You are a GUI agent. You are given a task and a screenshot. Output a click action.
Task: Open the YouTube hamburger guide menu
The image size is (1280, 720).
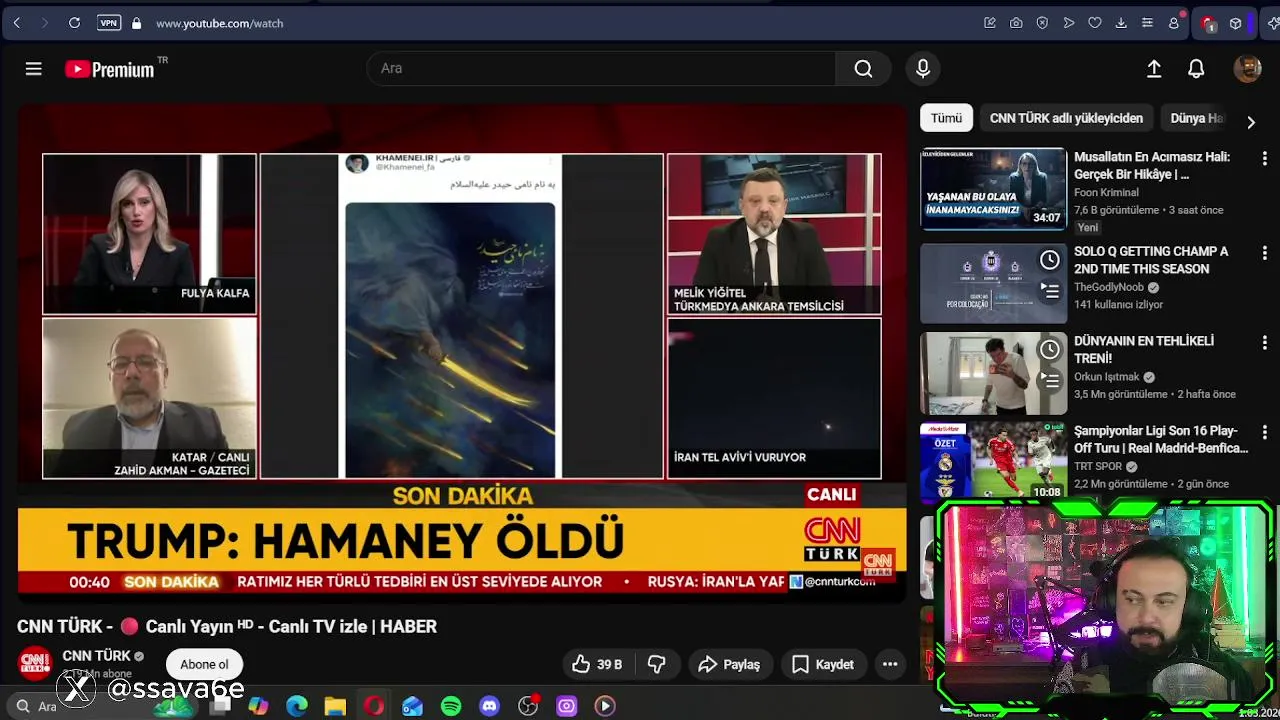pos(33,69)
